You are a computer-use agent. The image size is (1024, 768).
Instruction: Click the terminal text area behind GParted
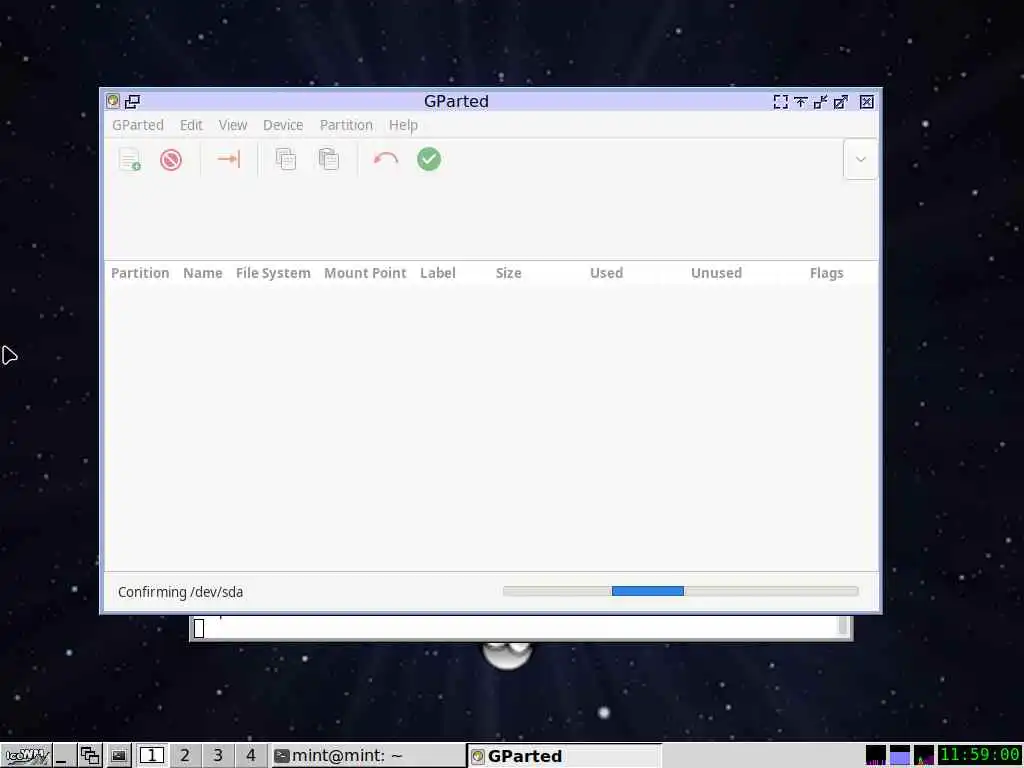515,626
